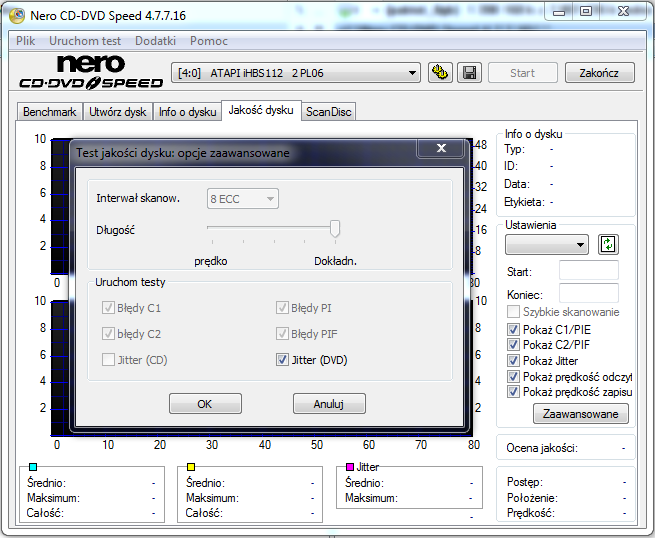Image resolution: width=655 pixels, height=538 pixels.
Task: Switch to the Benchmark tab
Action: (x=50, y=112)
